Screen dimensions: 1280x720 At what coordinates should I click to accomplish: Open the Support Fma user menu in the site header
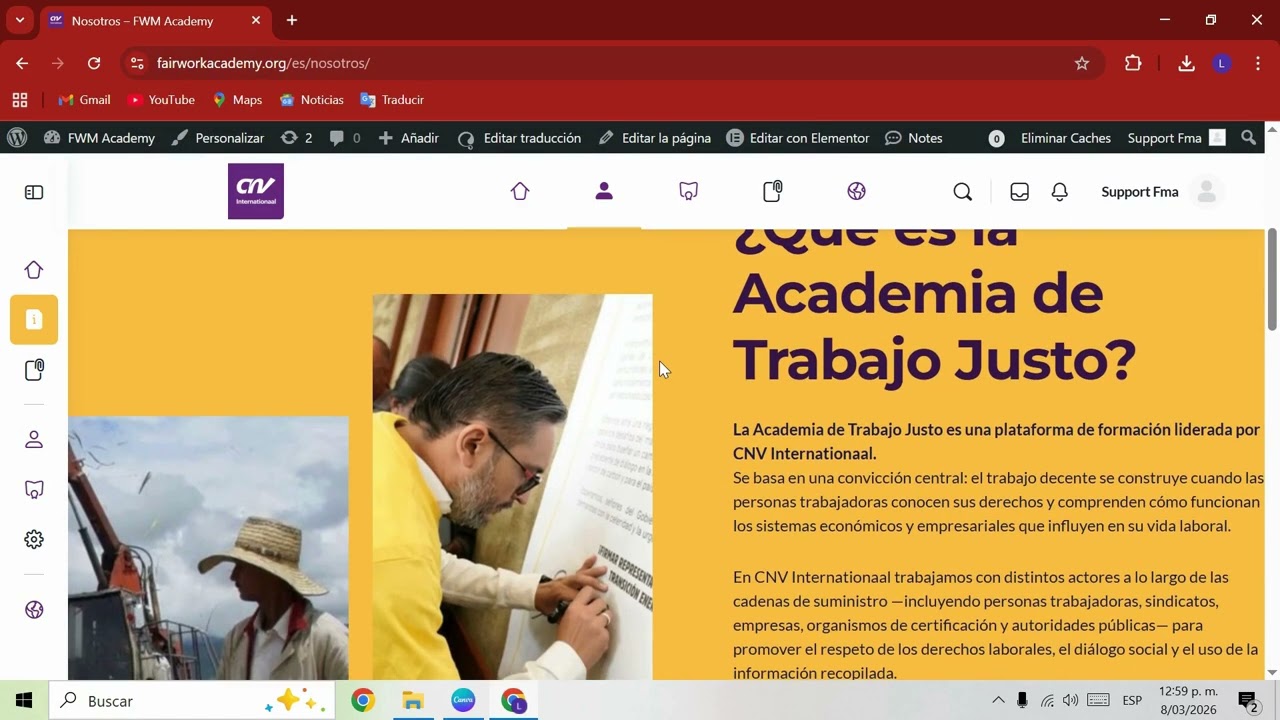coord(1140,192)
